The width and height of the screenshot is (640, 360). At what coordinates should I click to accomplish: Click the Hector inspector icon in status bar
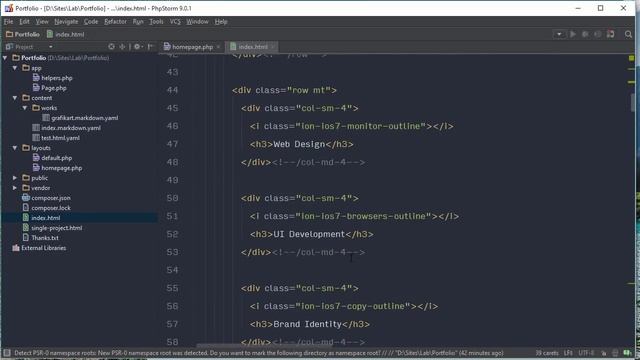pyautogui.click(x=615, y=353)
